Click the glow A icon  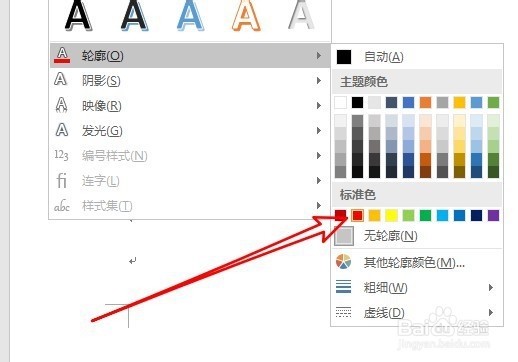[62, 130]
